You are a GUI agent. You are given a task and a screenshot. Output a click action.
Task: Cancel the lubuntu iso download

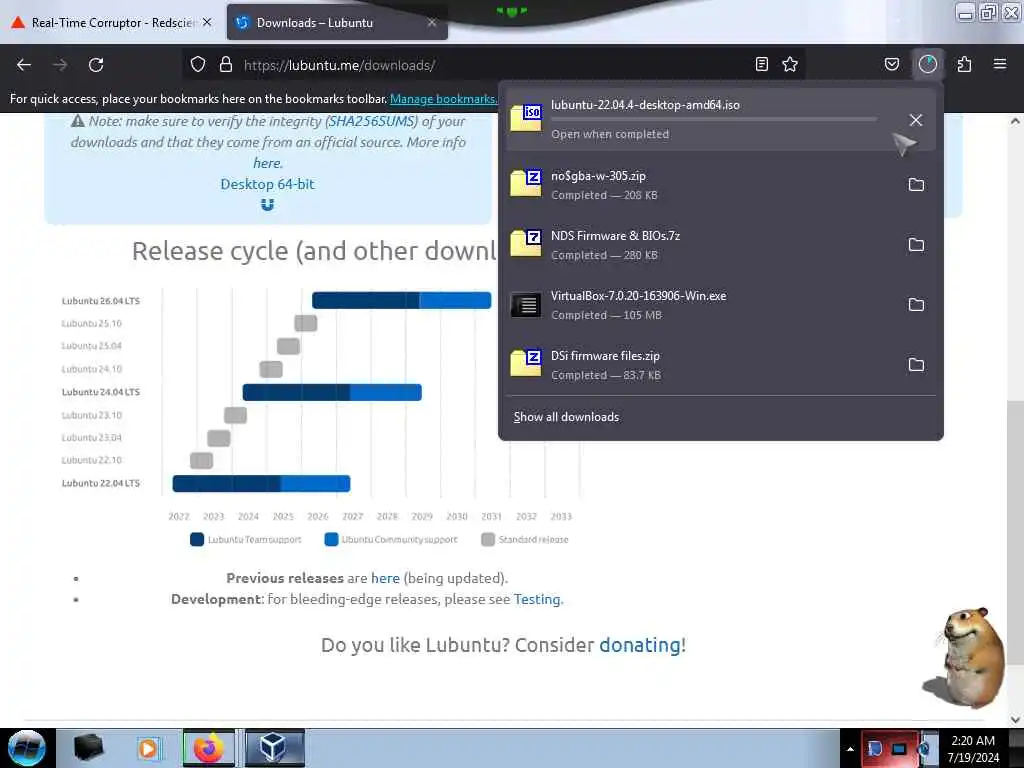coord(916,120)
